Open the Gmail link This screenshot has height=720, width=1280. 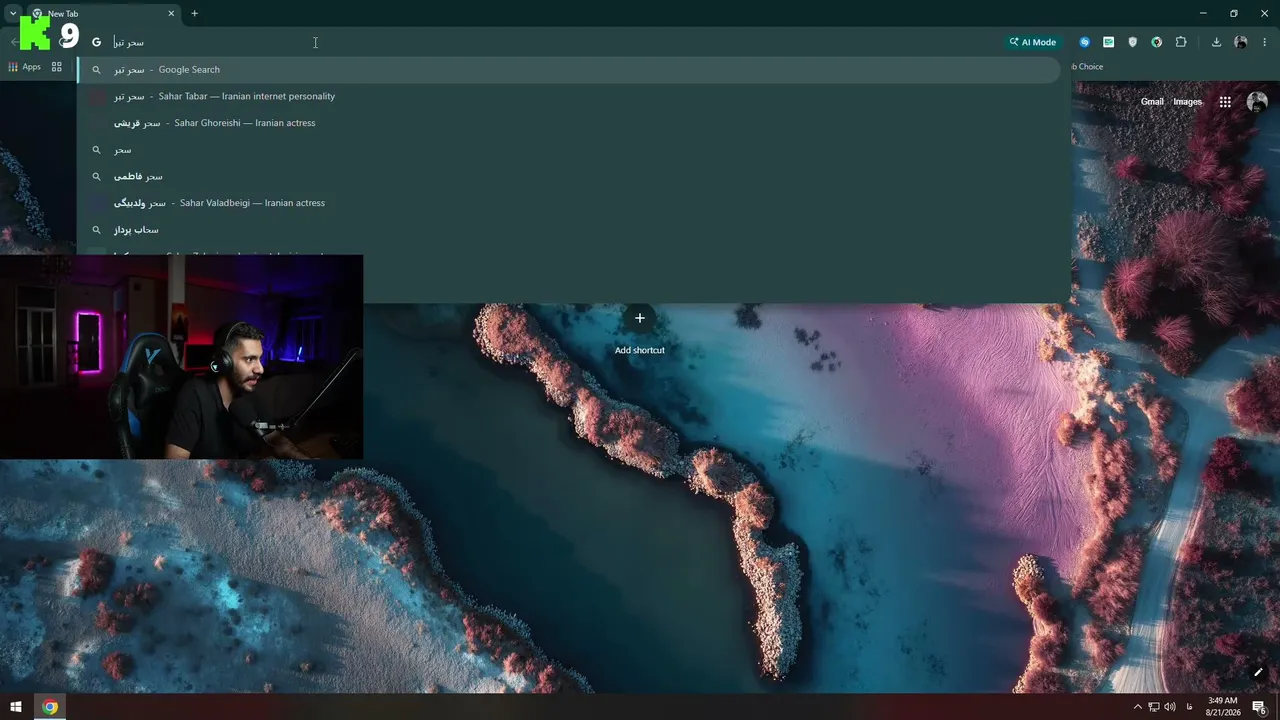click(x=1152, y=102)
